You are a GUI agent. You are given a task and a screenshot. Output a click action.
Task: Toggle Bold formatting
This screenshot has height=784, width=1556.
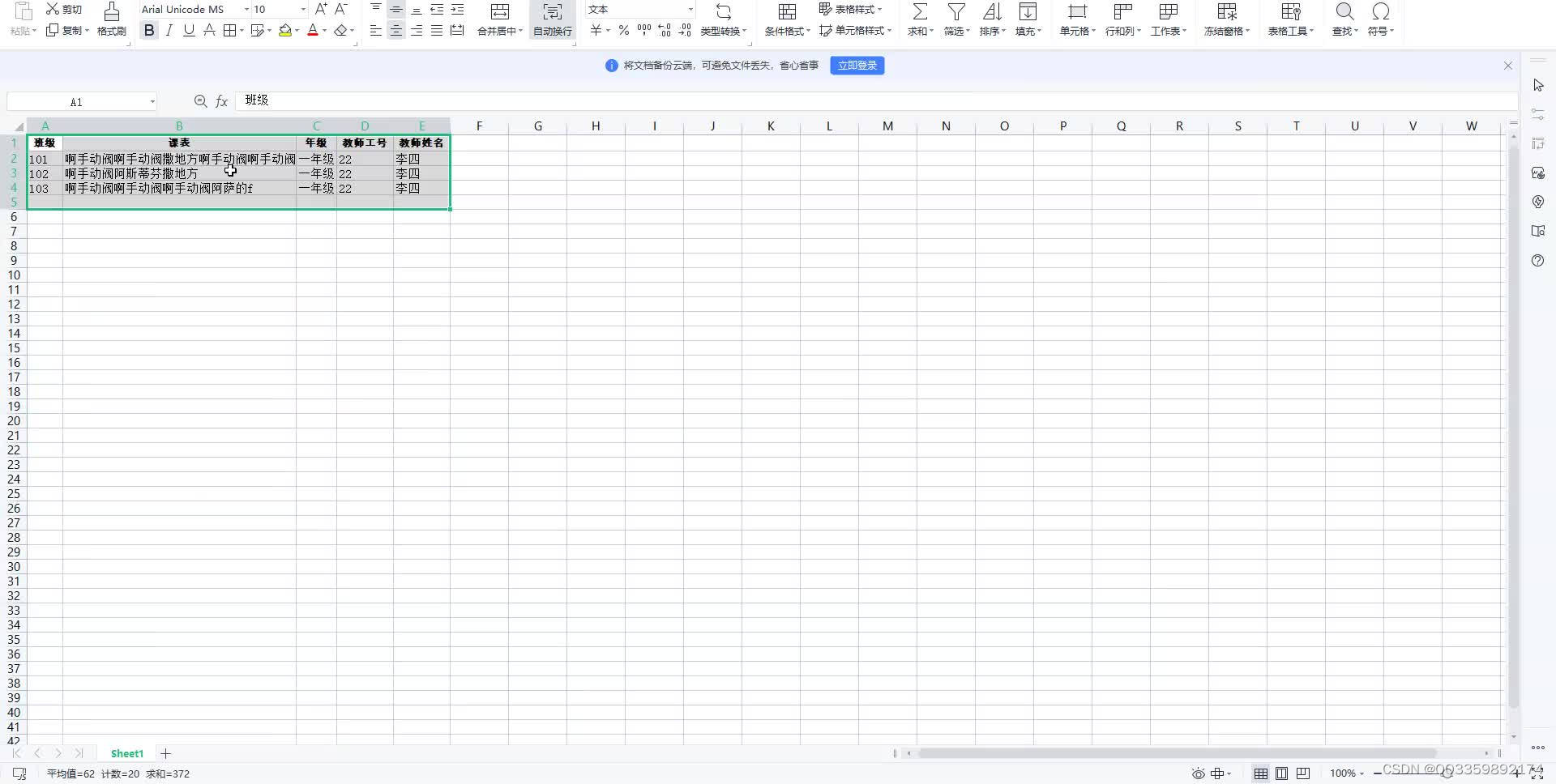coord(149,31)
